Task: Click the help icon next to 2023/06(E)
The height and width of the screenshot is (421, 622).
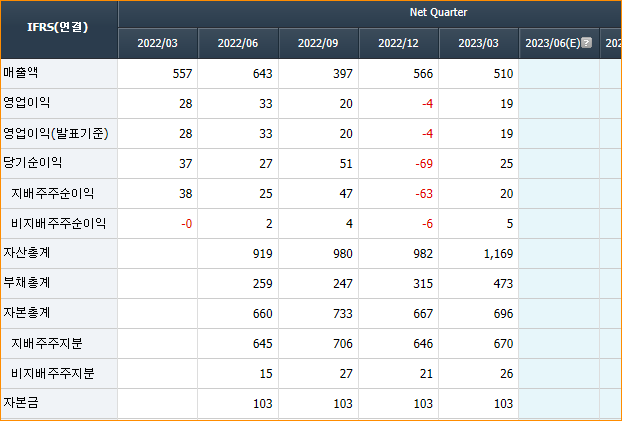Action: pyautogui.click(x=587, y=42)
